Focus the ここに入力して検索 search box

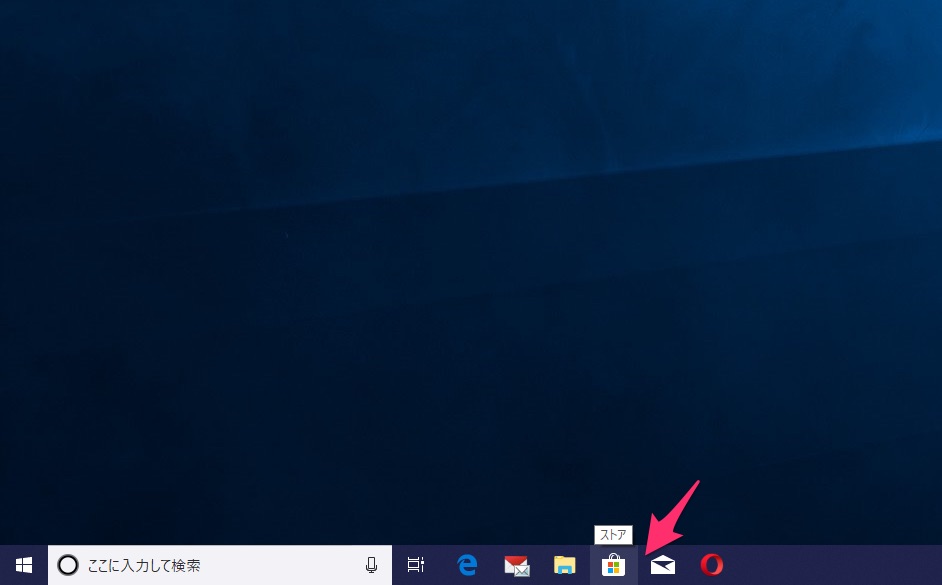tap(220, 565)
